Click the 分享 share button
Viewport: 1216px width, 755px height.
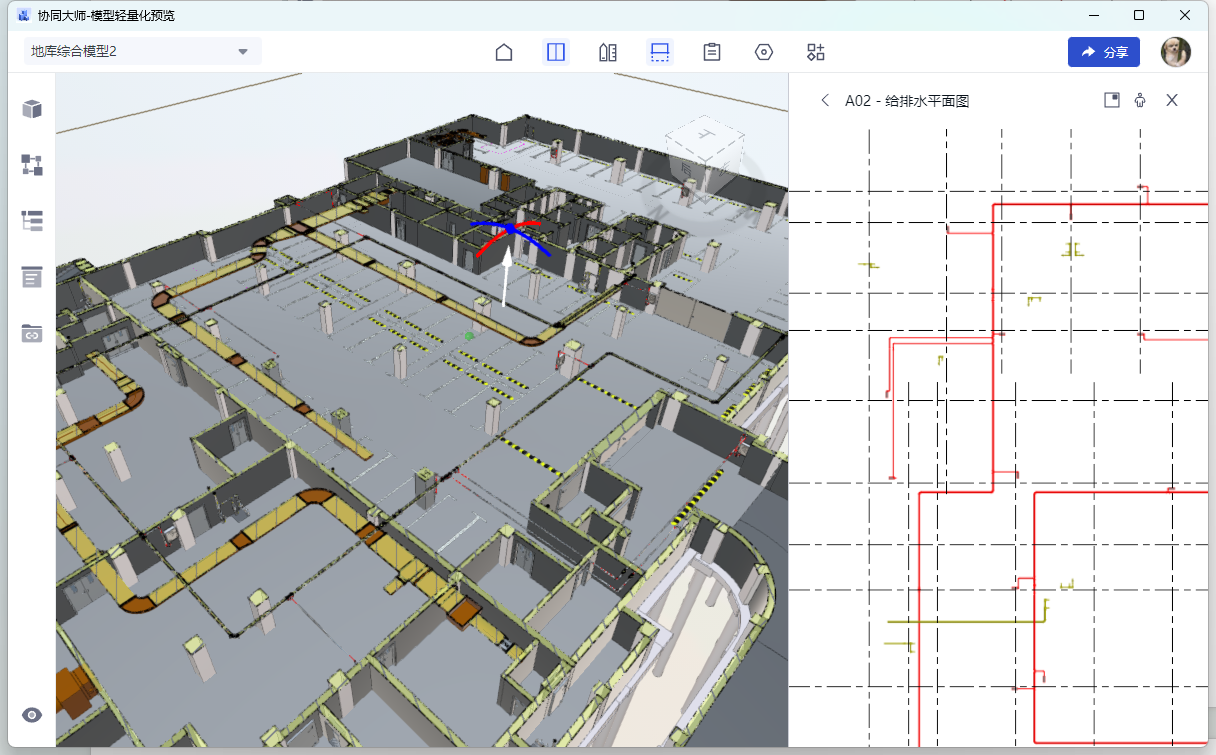coord(1104,52)
